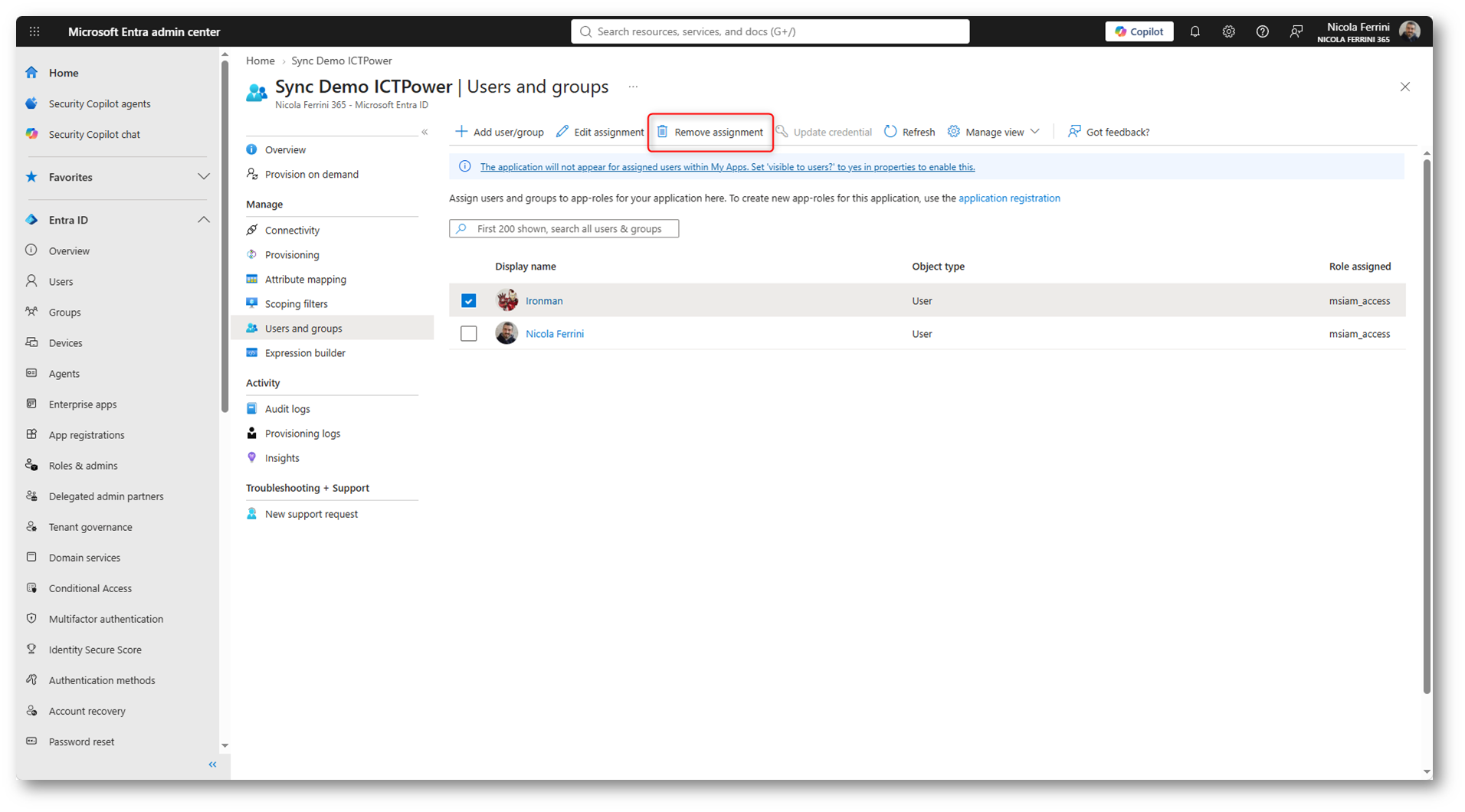Open portal settings gear icon
This screenshot has width=1465, height=812.
1228,31
